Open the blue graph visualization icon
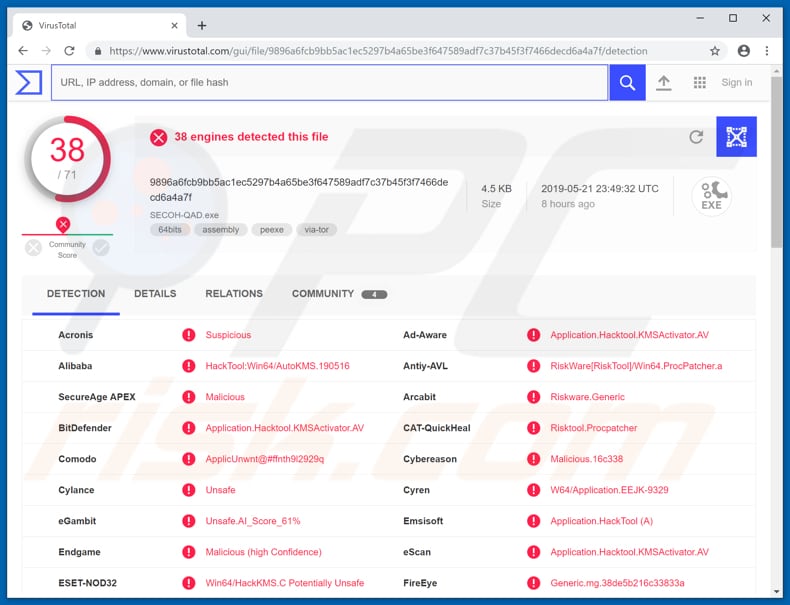 point(736,137)
